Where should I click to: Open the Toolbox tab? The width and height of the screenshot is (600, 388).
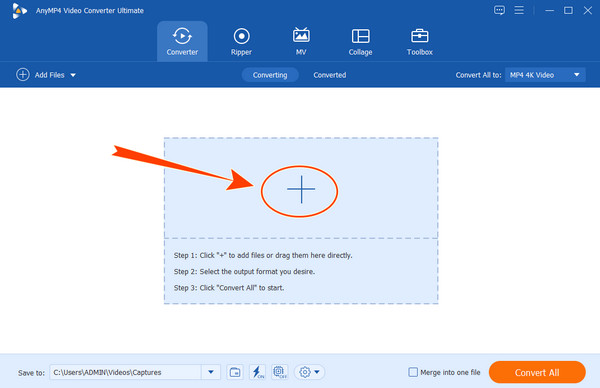coord(420,41)
